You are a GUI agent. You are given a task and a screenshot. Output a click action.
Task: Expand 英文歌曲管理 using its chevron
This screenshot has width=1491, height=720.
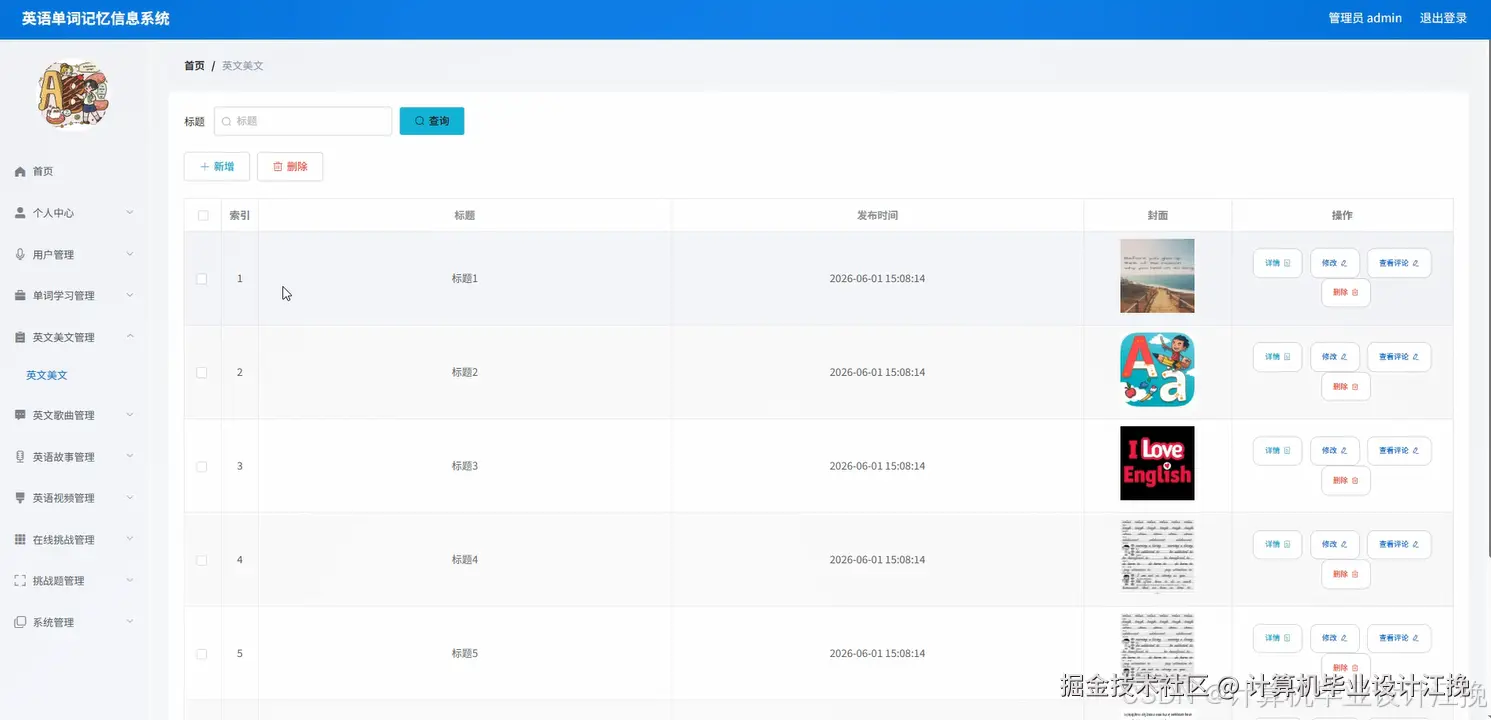130,415
